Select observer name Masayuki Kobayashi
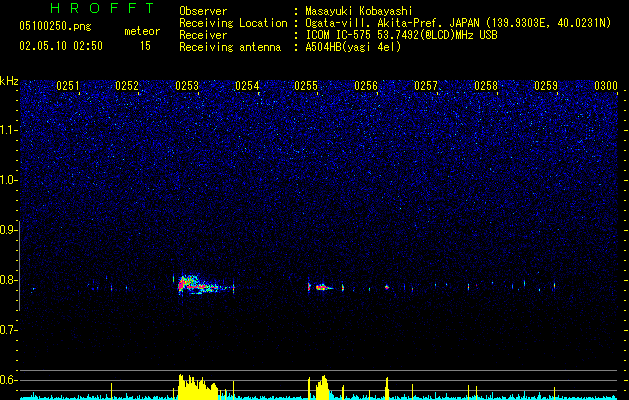The height and width of the screenshot is (400, 629). tap(359, 11)
